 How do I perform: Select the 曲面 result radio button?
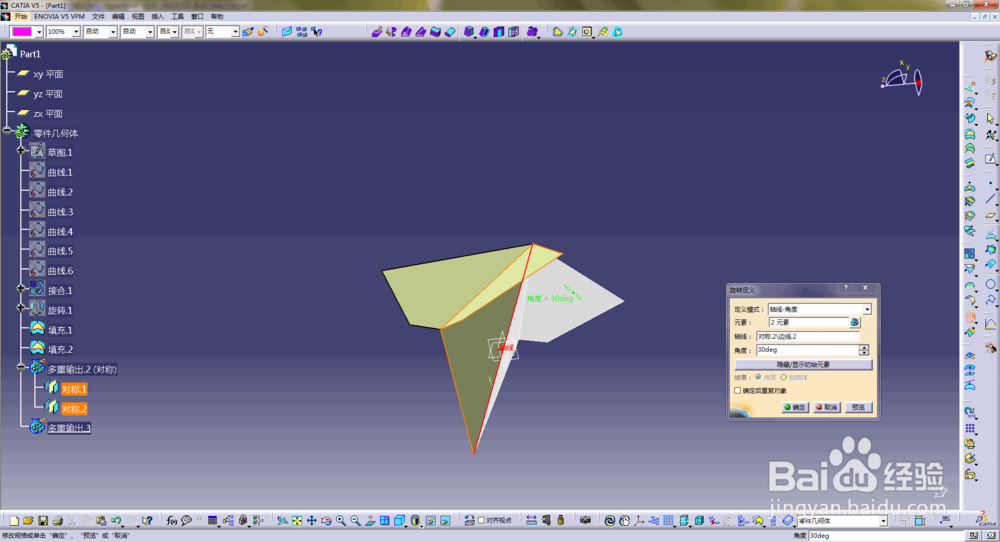(x=758, y=377)
